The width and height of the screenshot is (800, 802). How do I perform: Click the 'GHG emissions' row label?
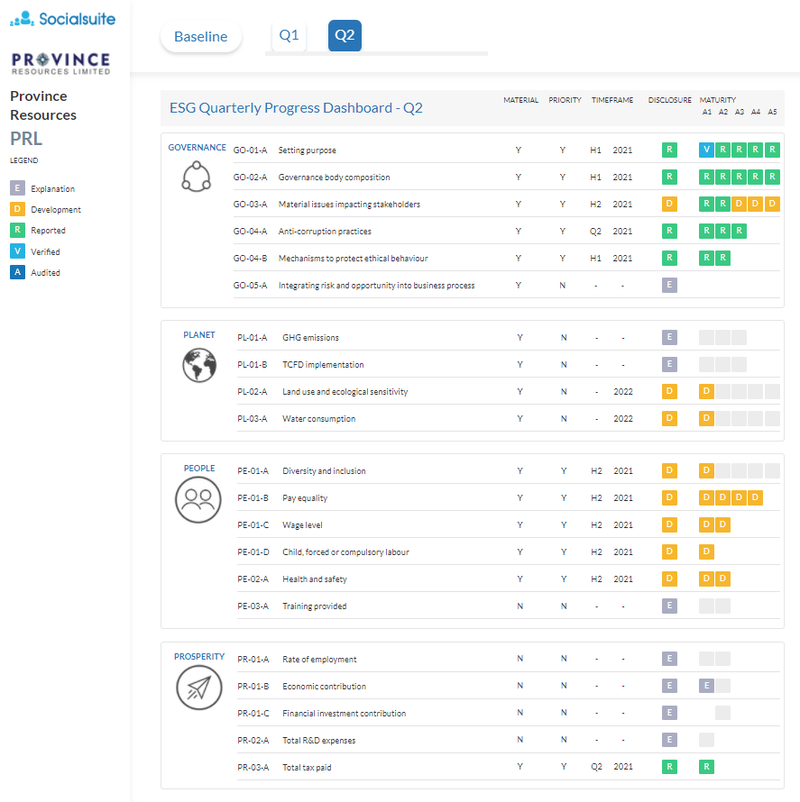(310, 338)
